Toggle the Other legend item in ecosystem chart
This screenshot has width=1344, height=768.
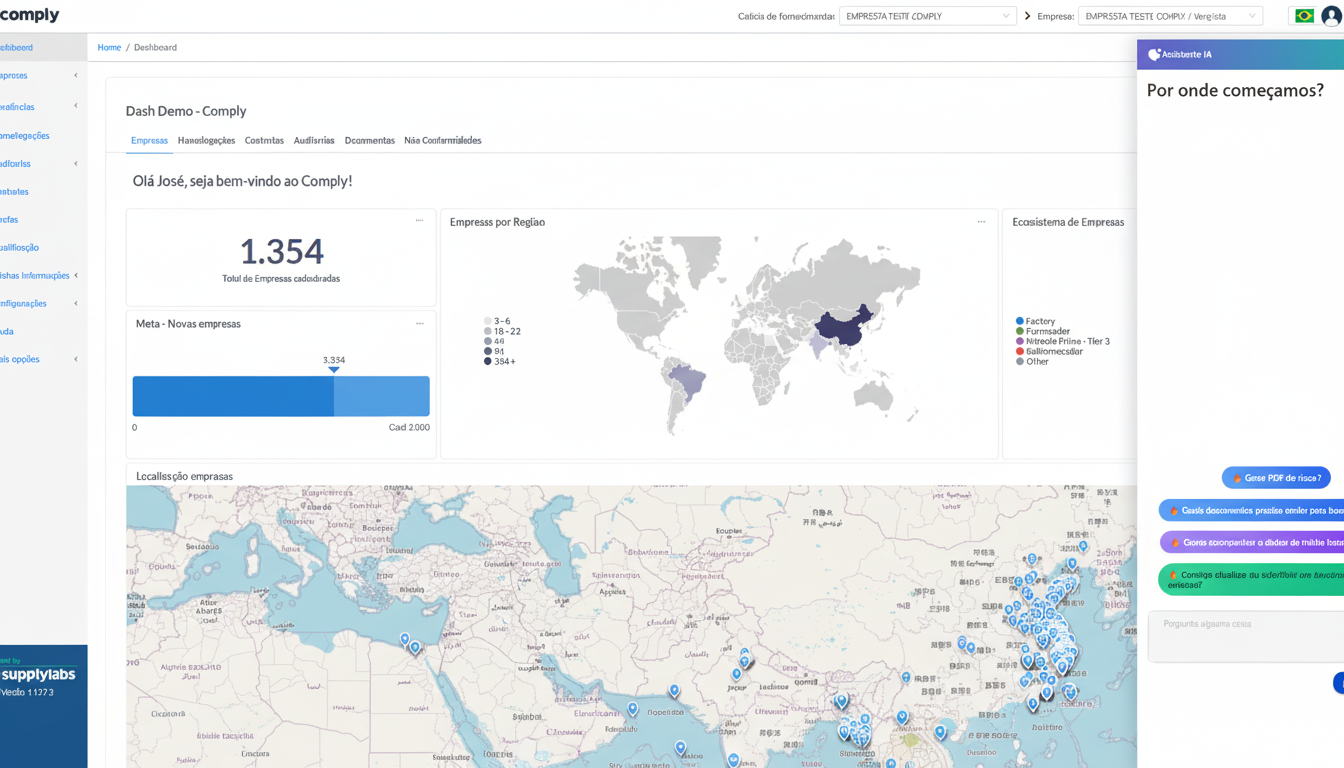pos(1032,362)
